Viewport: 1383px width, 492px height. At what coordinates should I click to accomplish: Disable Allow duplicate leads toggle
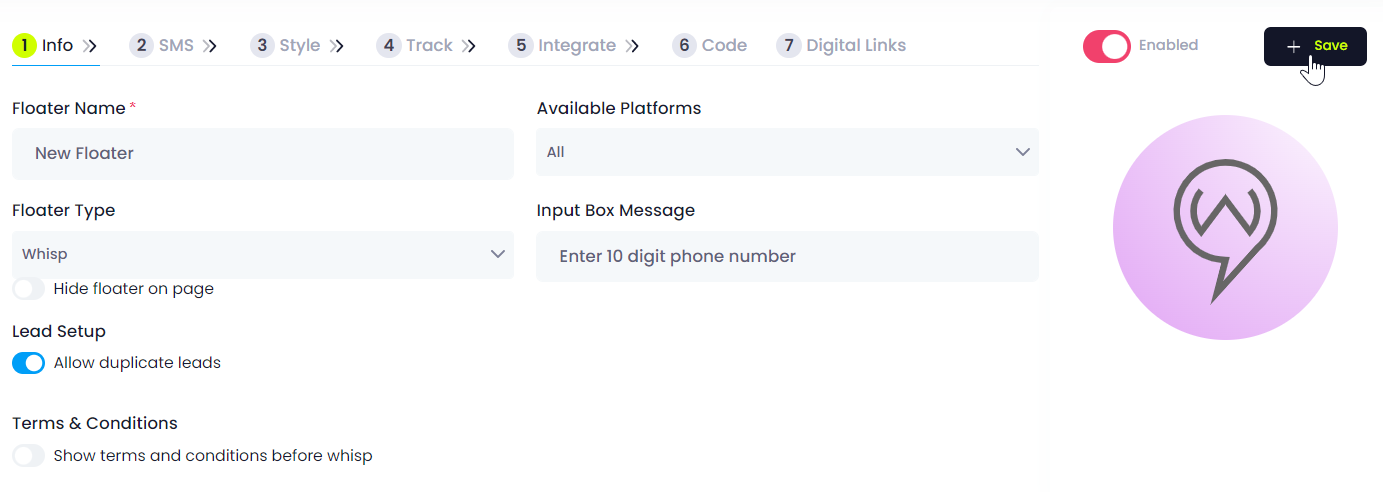[29, 363]
